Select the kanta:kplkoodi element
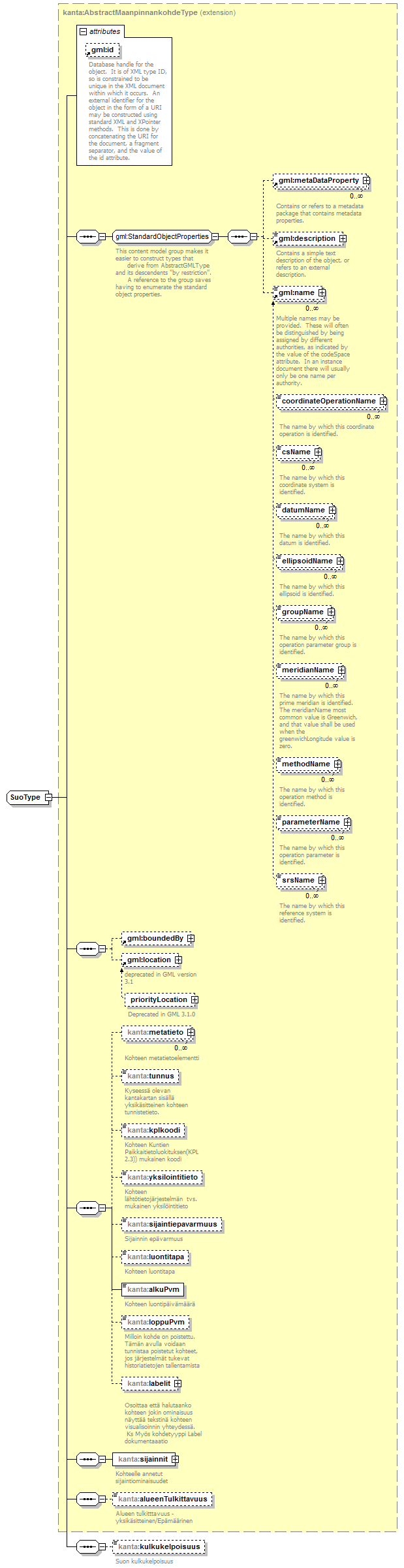Image resolution: width=404 pixels, height=1568 pixels. (x=153, y=1130)
